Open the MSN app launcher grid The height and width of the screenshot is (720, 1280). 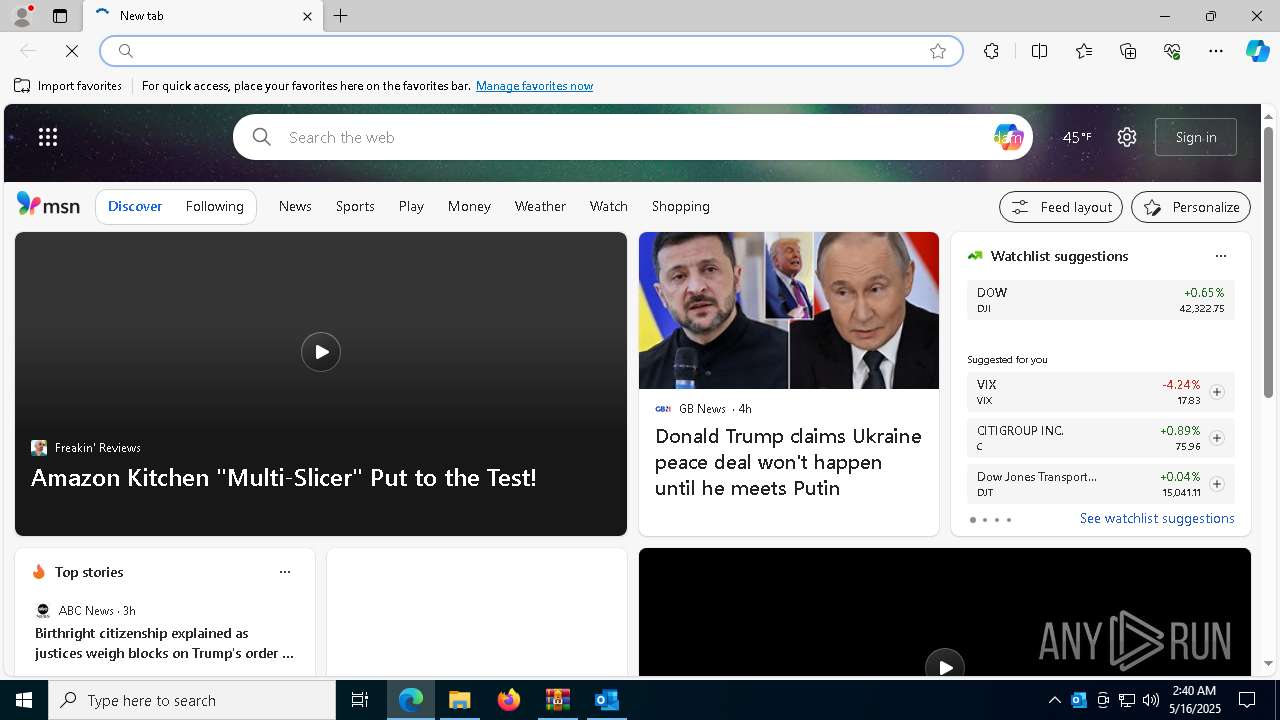click(48, 137)
